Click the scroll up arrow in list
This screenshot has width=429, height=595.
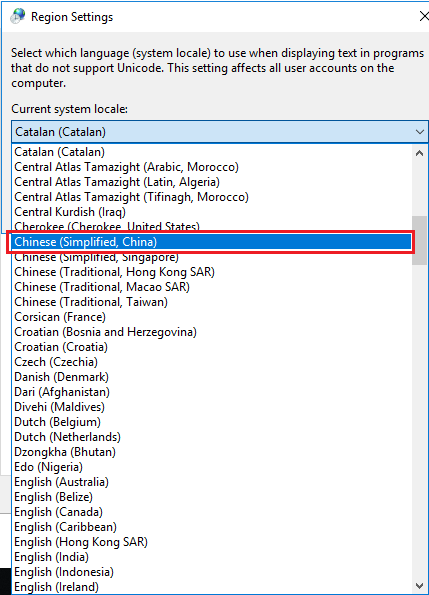[x=420, y=153]
